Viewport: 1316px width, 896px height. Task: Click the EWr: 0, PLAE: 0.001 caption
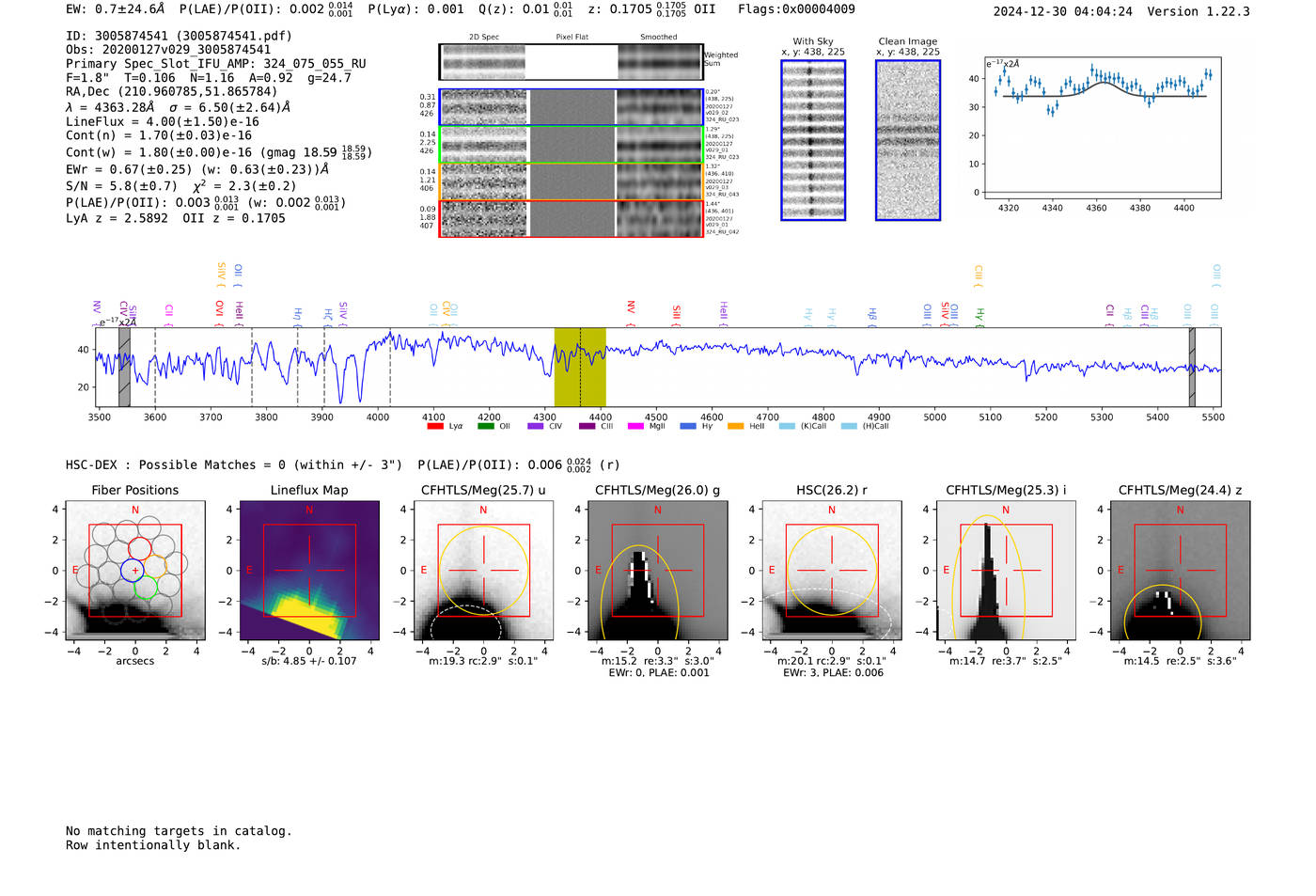[x=659, y=673]
